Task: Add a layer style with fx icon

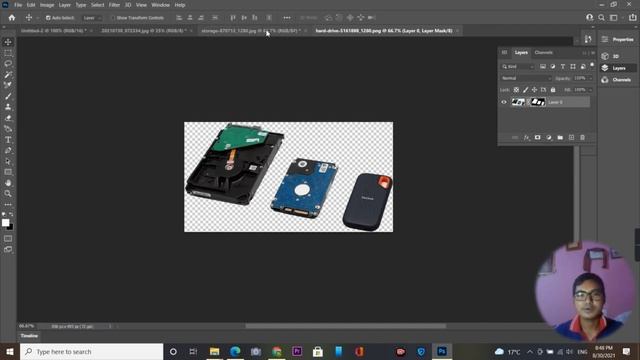Action: 526,138
